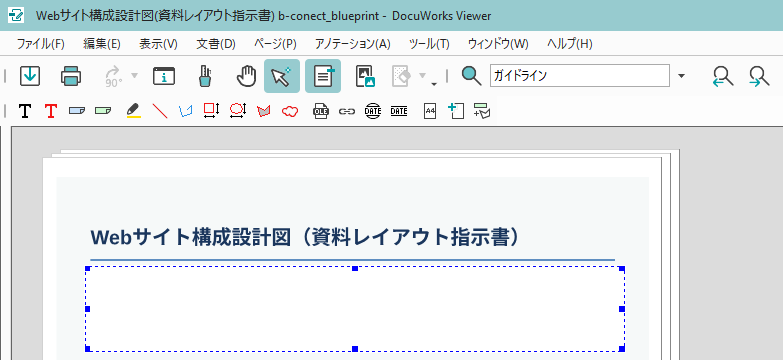Select the red rectangle annotation tool
Screen dimensions: 783x360
point(212,110)
